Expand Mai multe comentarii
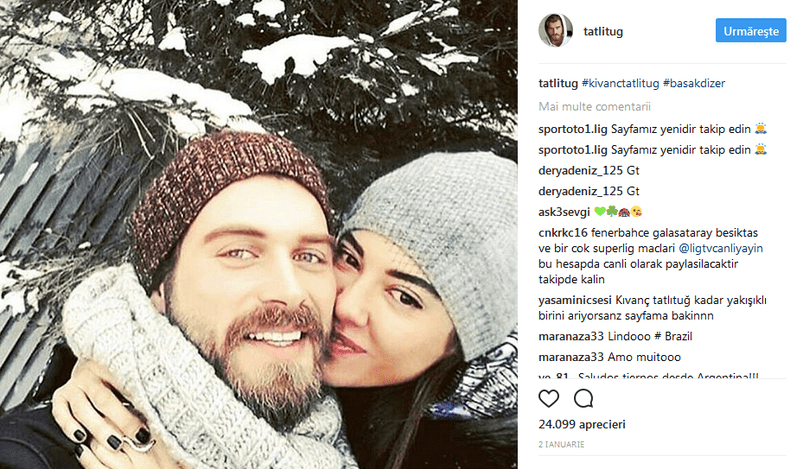Image resolution: width=790 pixels, height=469 pixels. pos(595,106)
